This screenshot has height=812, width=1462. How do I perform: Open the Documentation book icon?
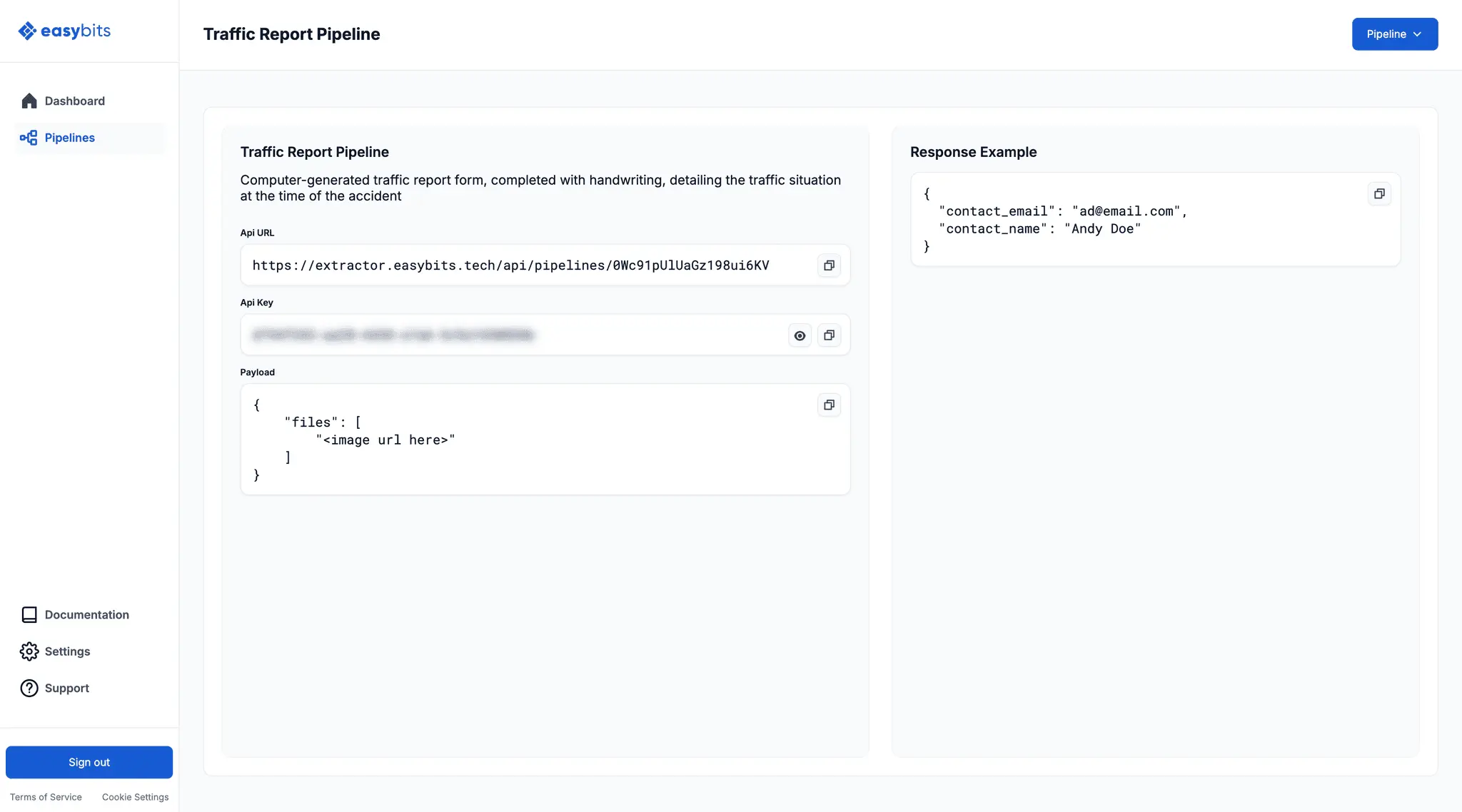(29, 614)
